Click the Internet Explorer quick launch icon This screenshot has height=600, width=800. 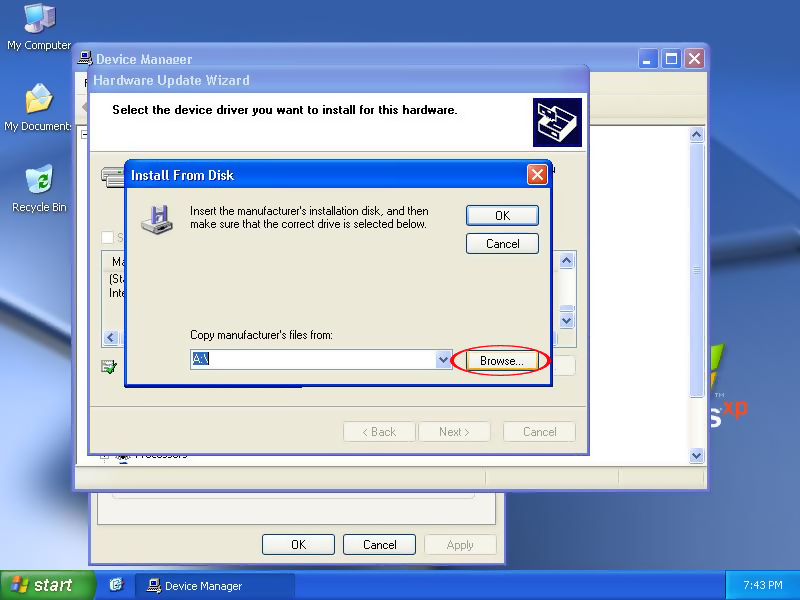[116, 585]
